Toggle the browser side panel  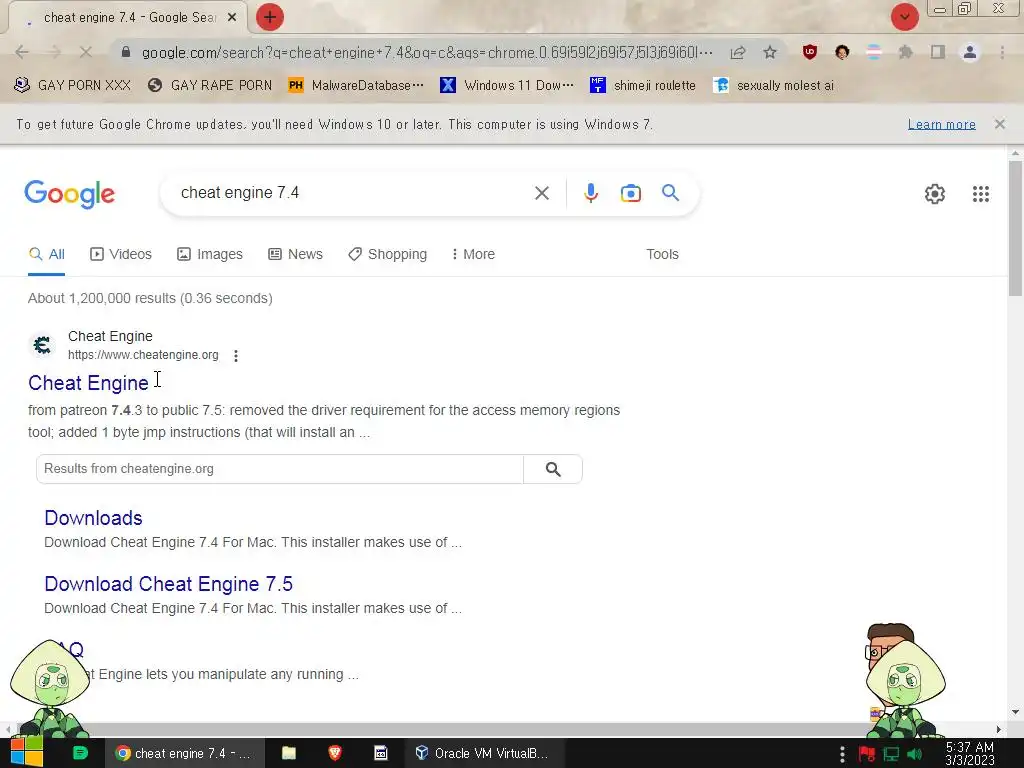pos(938,52)
